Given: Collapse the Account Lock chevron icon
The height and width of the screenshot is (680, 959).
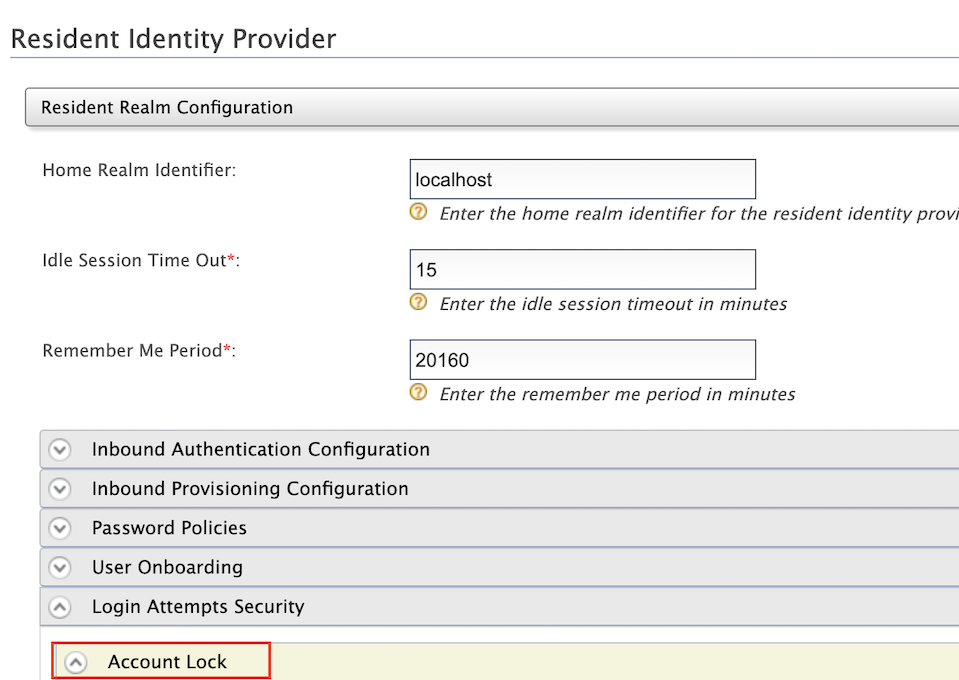Looking at the screenshot, I should click(76, 662).
